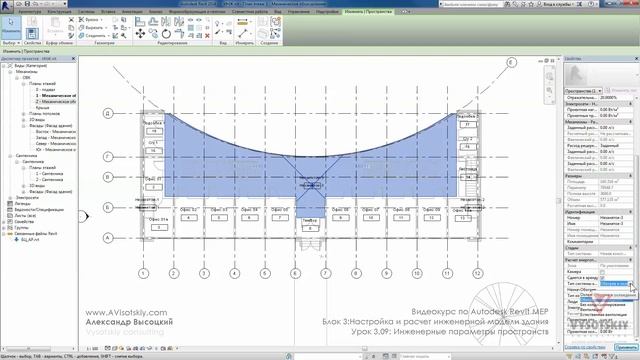The image size is (640, 360).
Task: Switch to the Архитектура ribbon tab
Action: [29, 12]
